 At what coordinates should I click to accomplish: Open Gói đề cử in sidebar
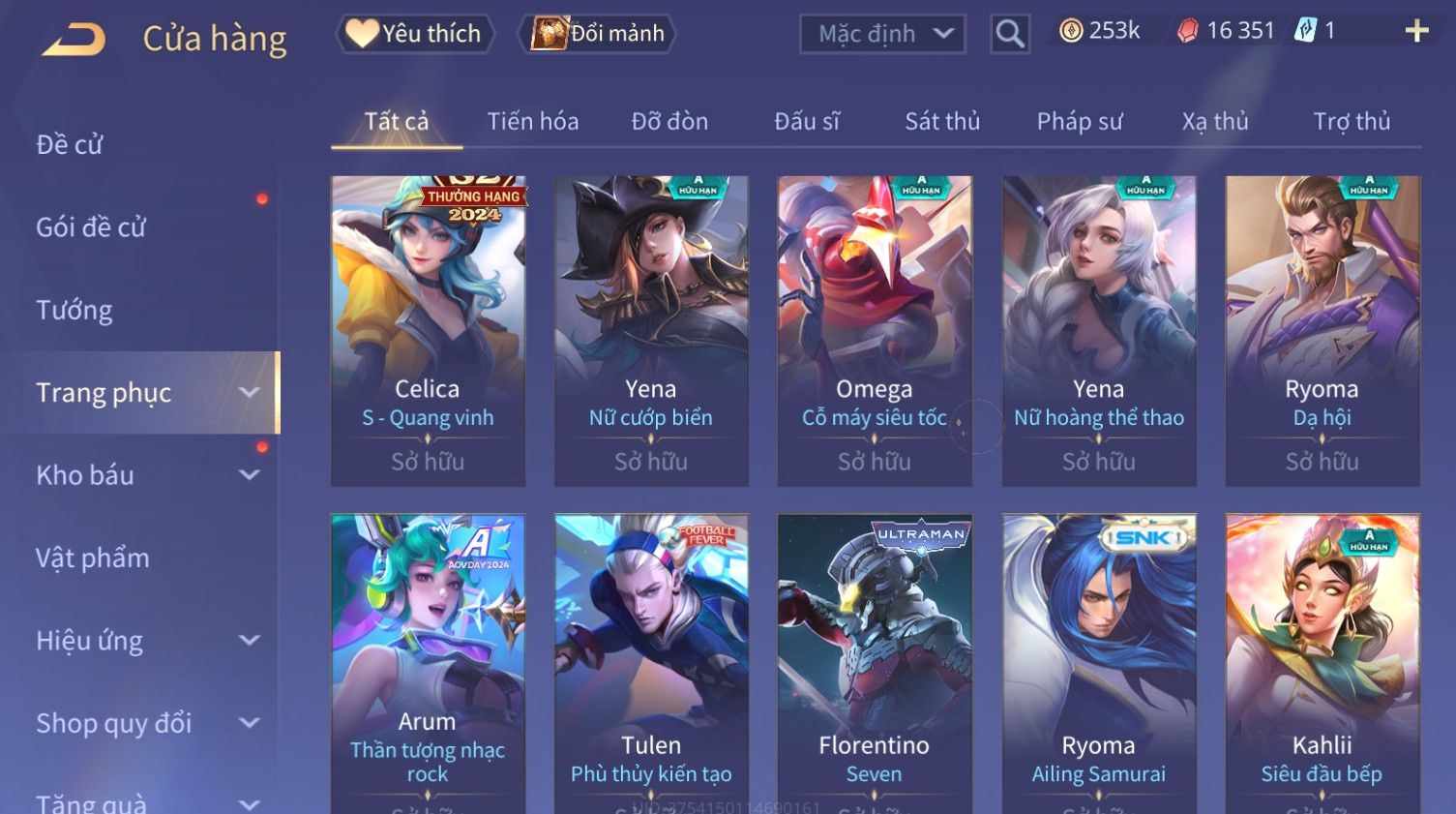point(91,227)
